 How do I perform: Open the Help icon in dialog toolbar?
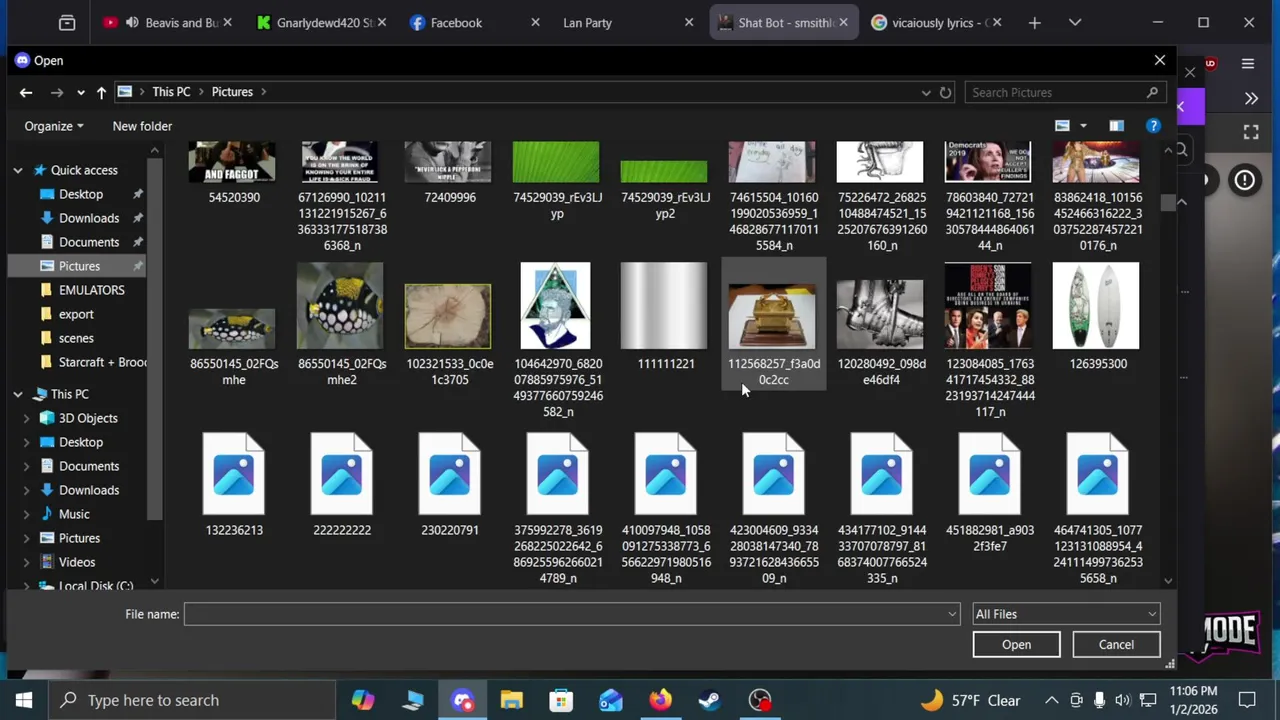coord(1153,126)
